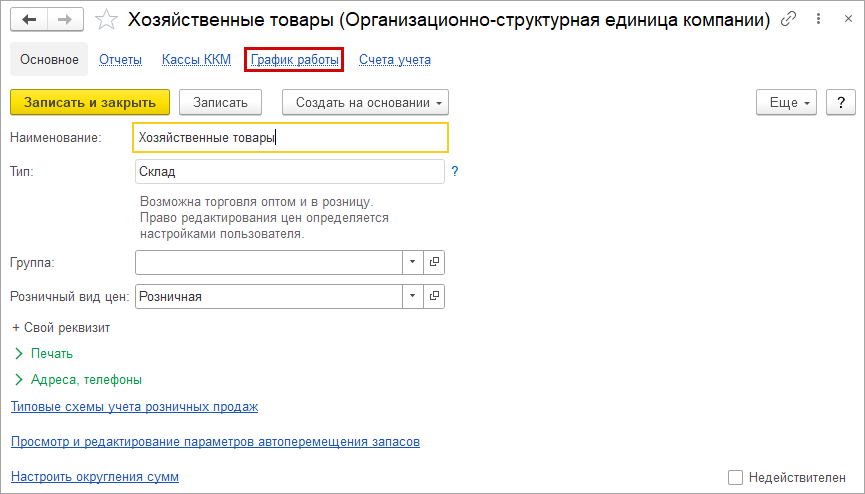Switch to the График работы tab

point(294,60)
